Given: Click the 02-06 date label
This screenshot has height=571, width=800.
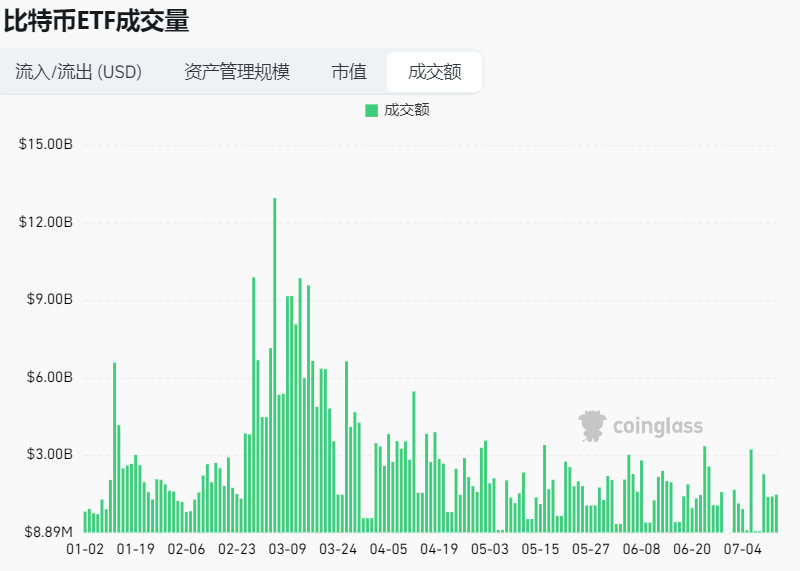Looking at the screenshot, I should coord(186,549).
